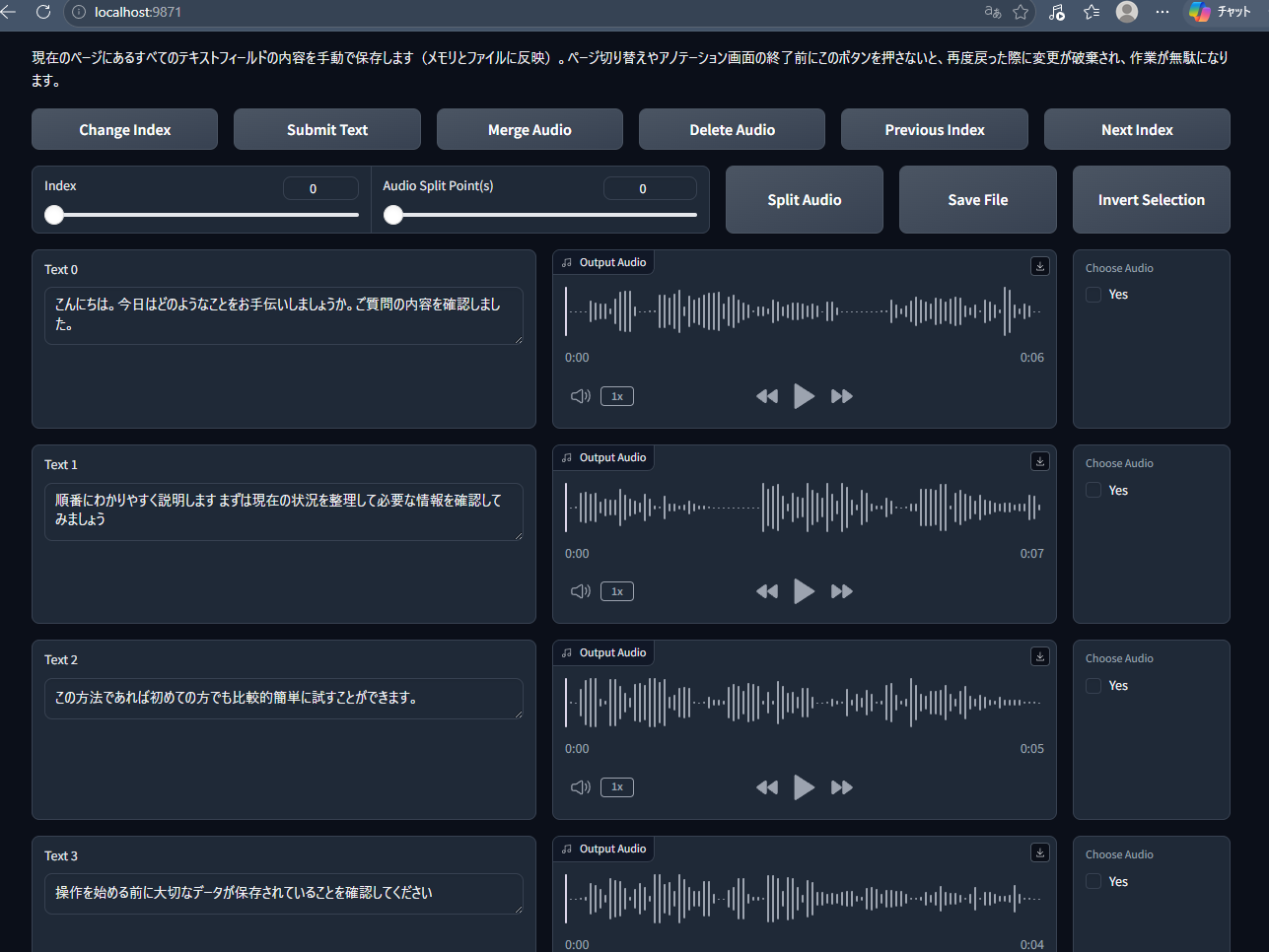Download the Text 1 output audio

pos(1040,461)
